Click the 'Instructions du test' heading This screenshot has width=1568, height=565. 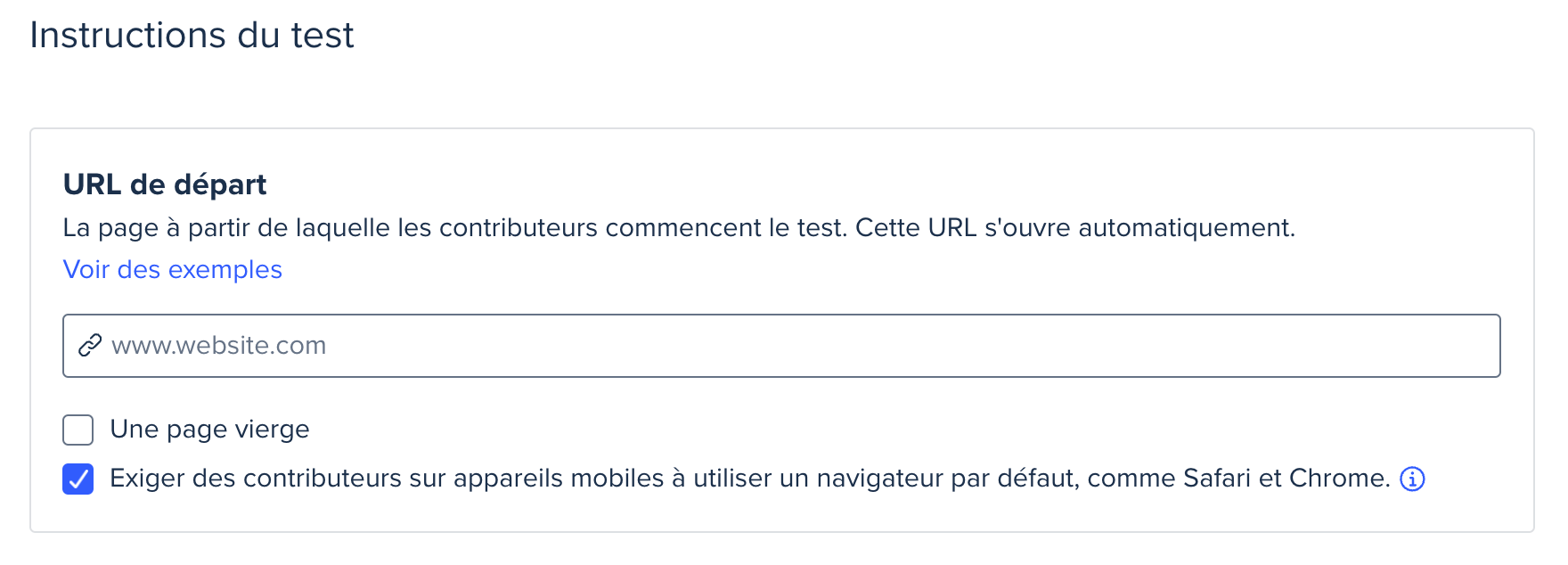click(x=192, y=35)
